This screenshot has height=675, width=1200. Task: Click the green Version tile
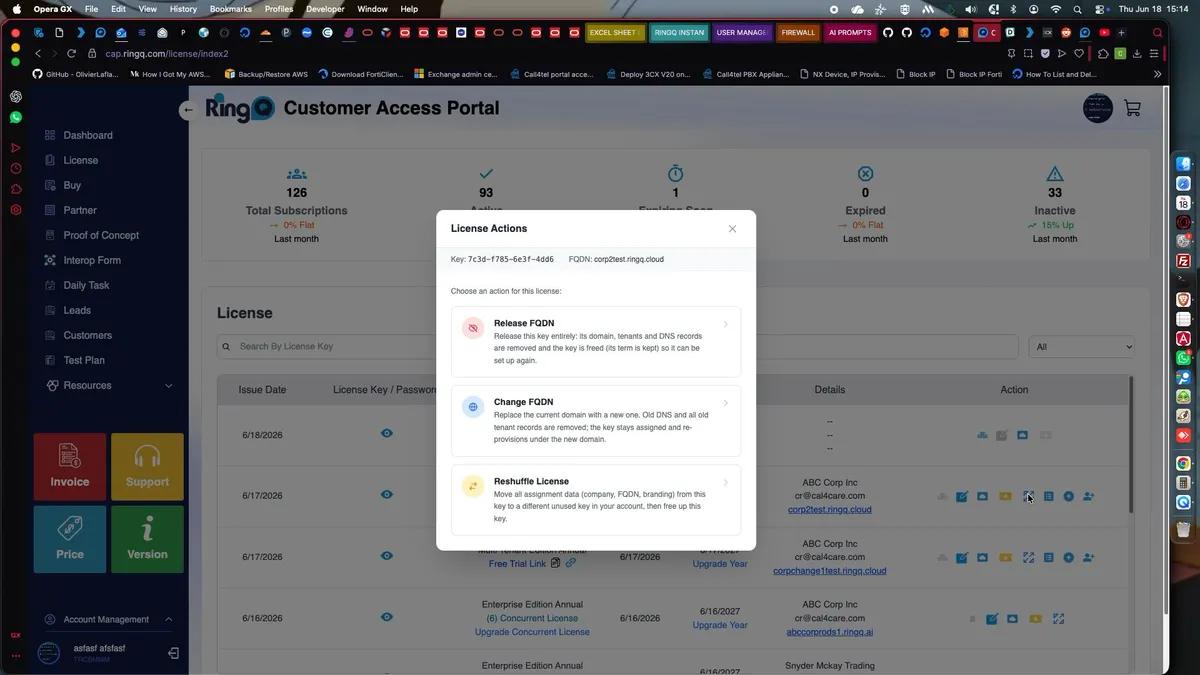[147, 539]
